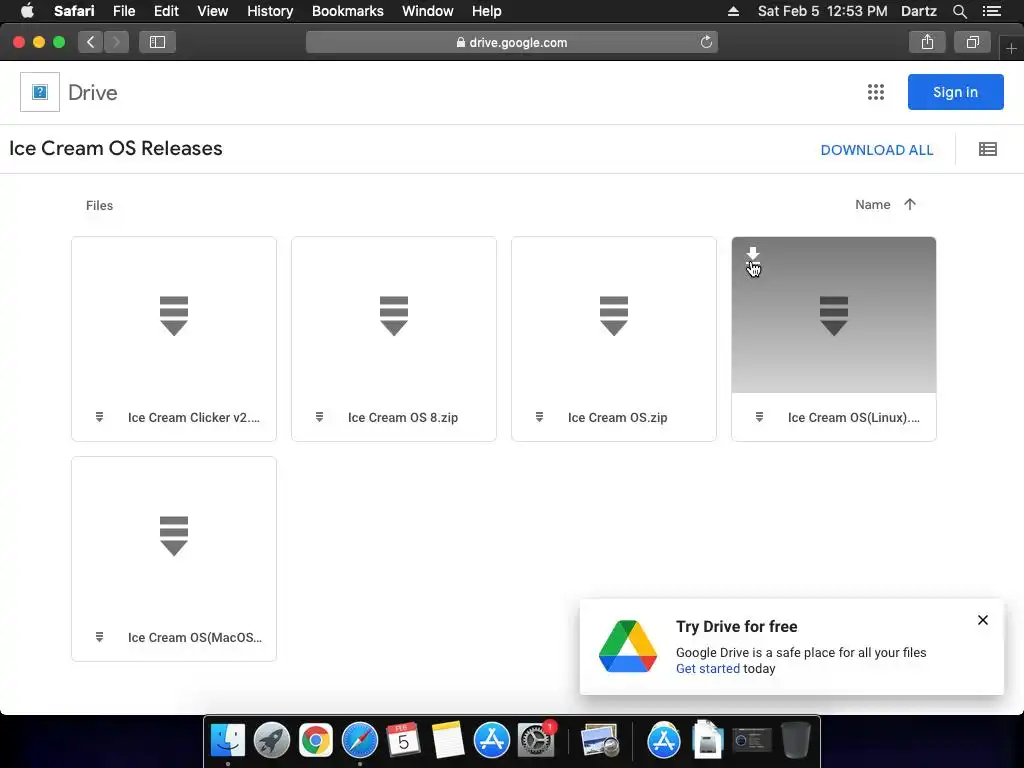Click the Dartz user name in menu bar

coord(918,11)
